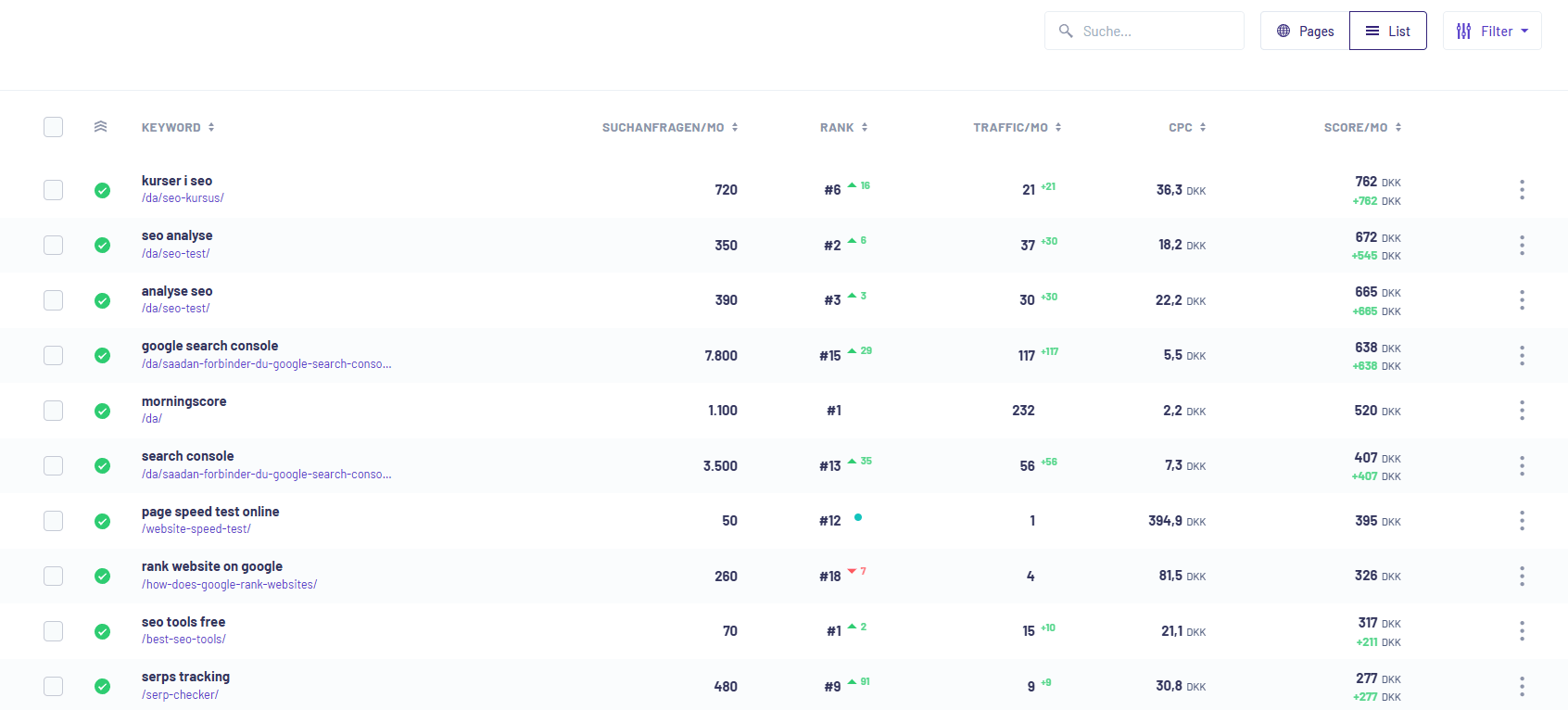Open the three-dot menu for page speed test online
The width and height of the screenshot is (1568, 710).
(1522, 521)
